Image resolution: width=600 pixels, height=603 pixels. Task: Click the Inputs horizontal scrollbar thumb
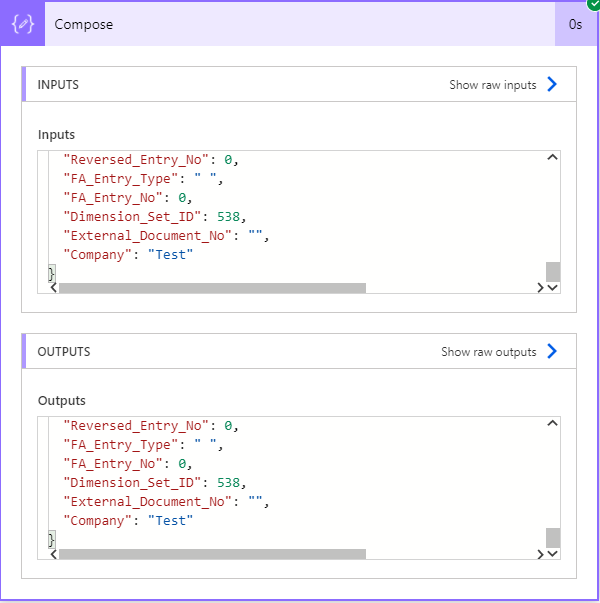(x=212, y=288)
